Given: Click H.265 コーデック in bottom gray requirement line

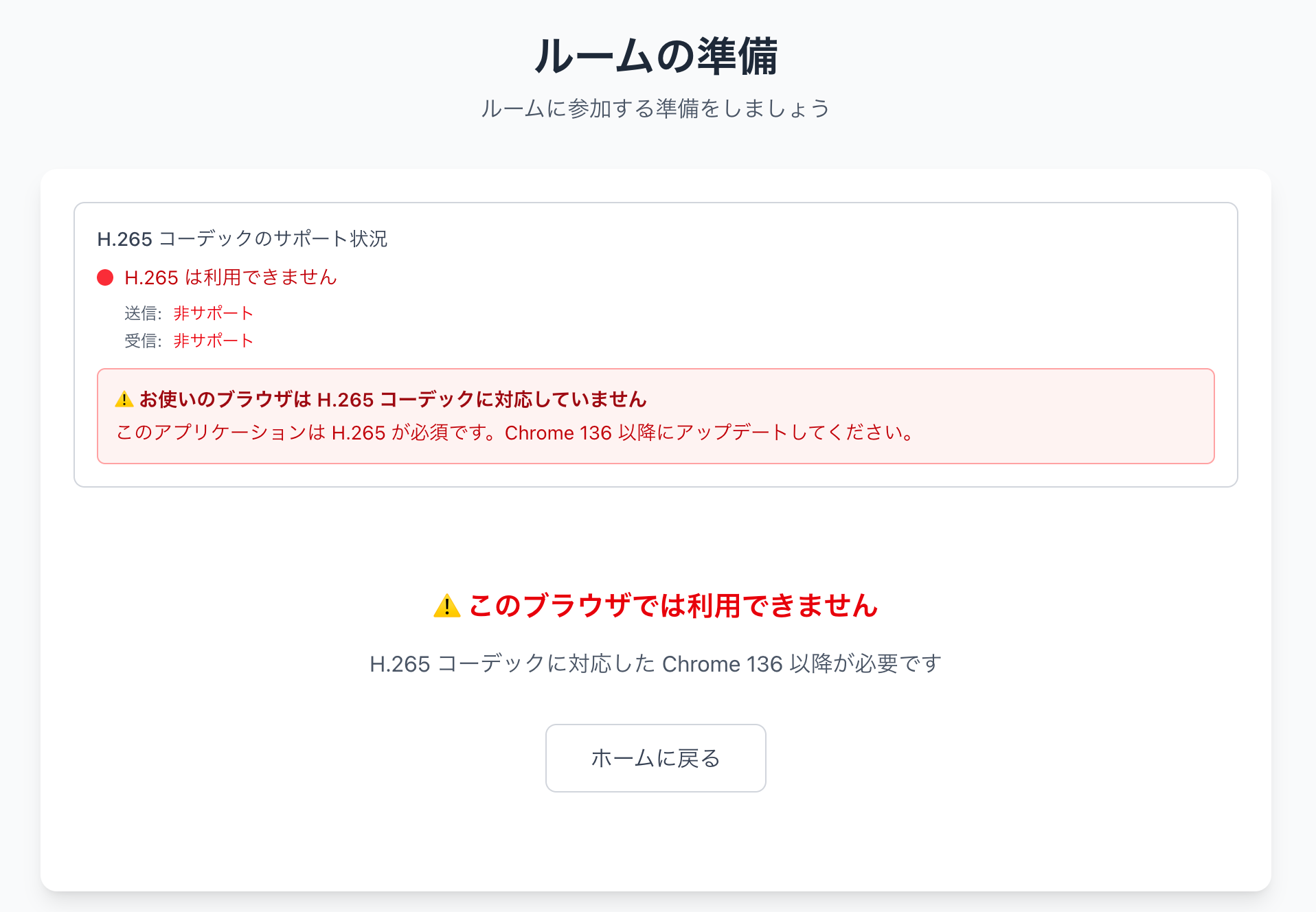Looking at the screenshot, I should (457, 664).
